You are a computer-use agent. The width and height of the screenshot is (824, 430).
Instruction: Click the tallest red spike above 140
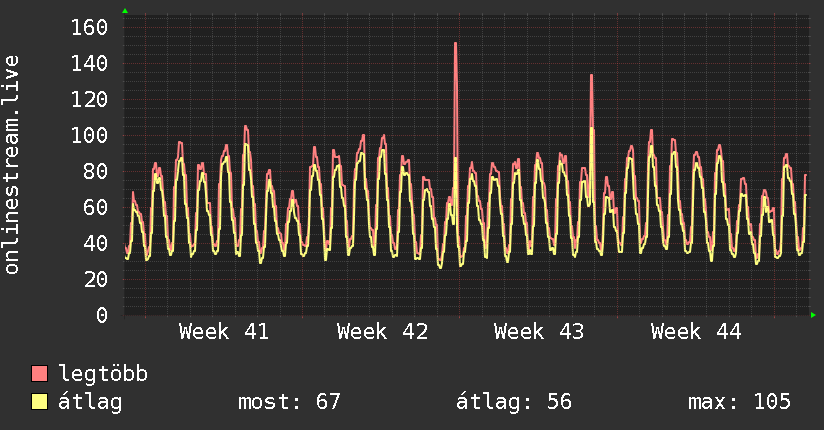click(x=455, y=44)
